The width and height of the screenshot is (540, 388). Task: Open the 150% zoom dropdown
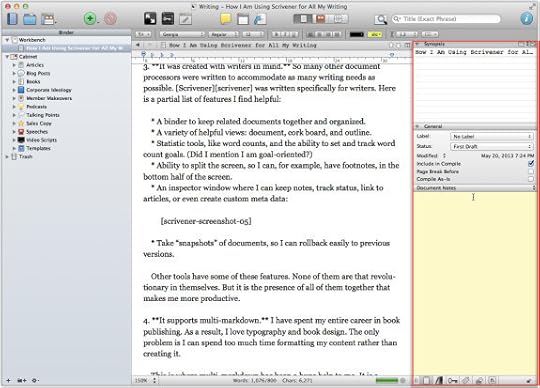[146, 380]
